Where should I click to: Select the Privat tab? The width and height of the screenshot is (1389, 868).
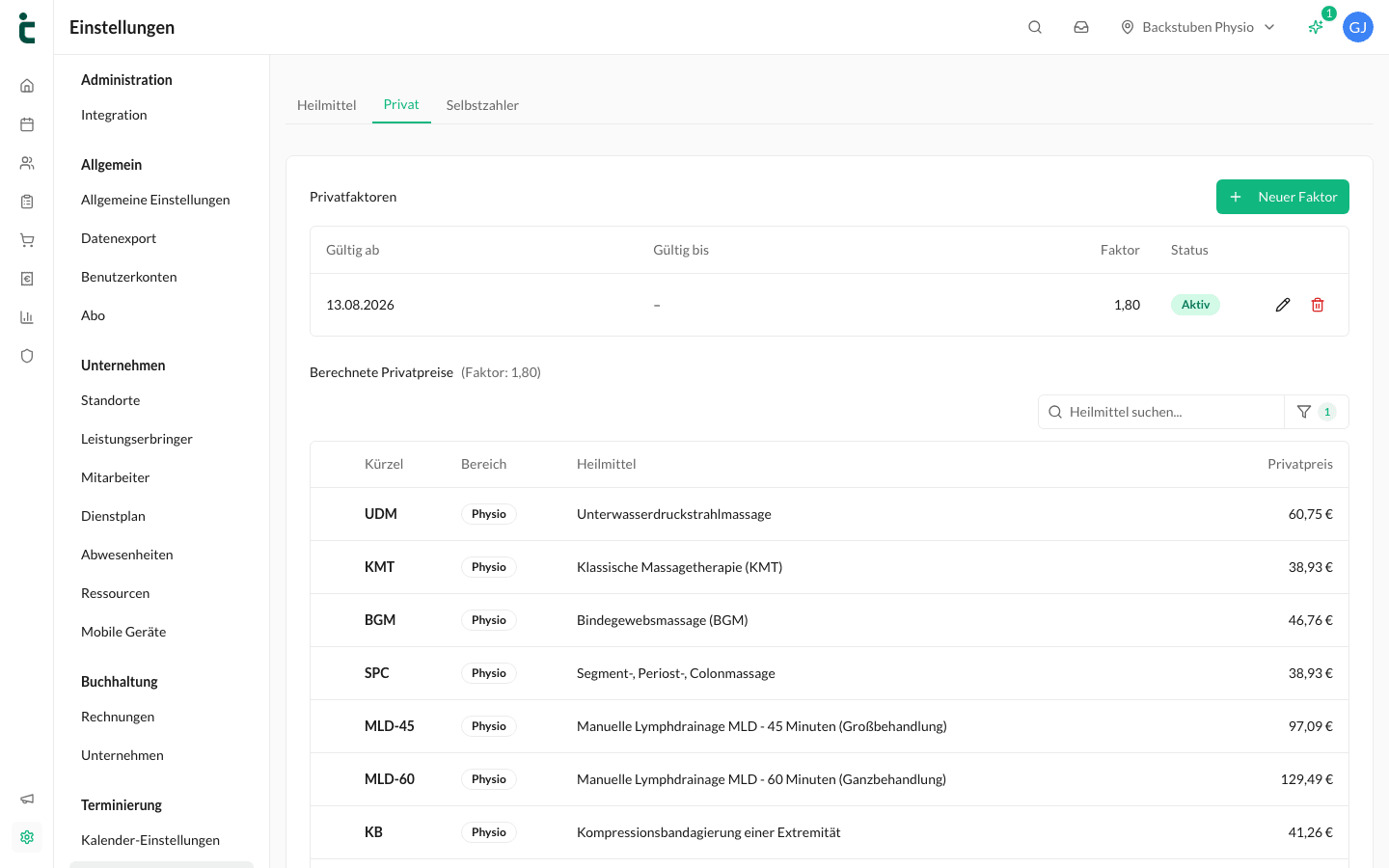coord(401,104)
